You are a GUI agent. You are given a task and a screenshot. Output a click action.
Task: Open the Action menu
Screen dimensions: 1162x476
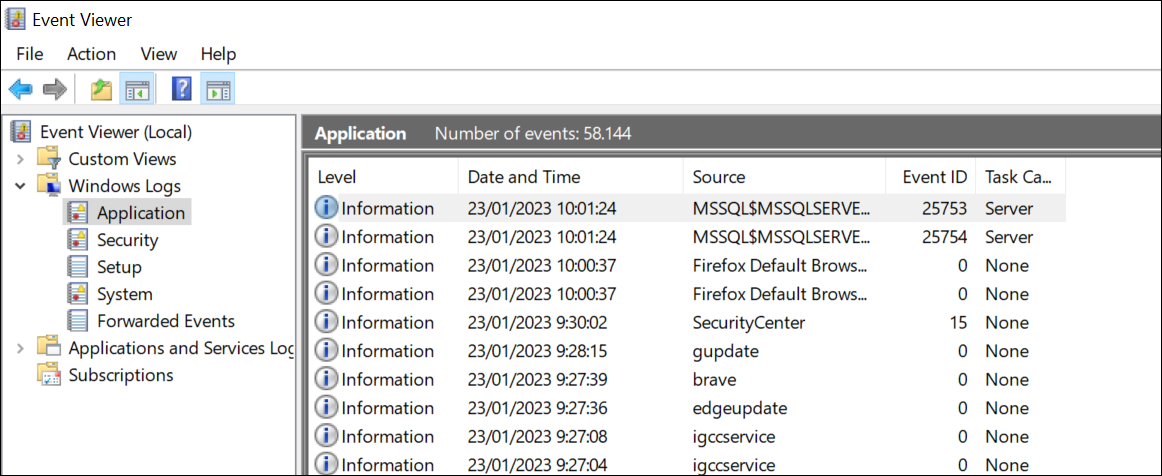91,54
